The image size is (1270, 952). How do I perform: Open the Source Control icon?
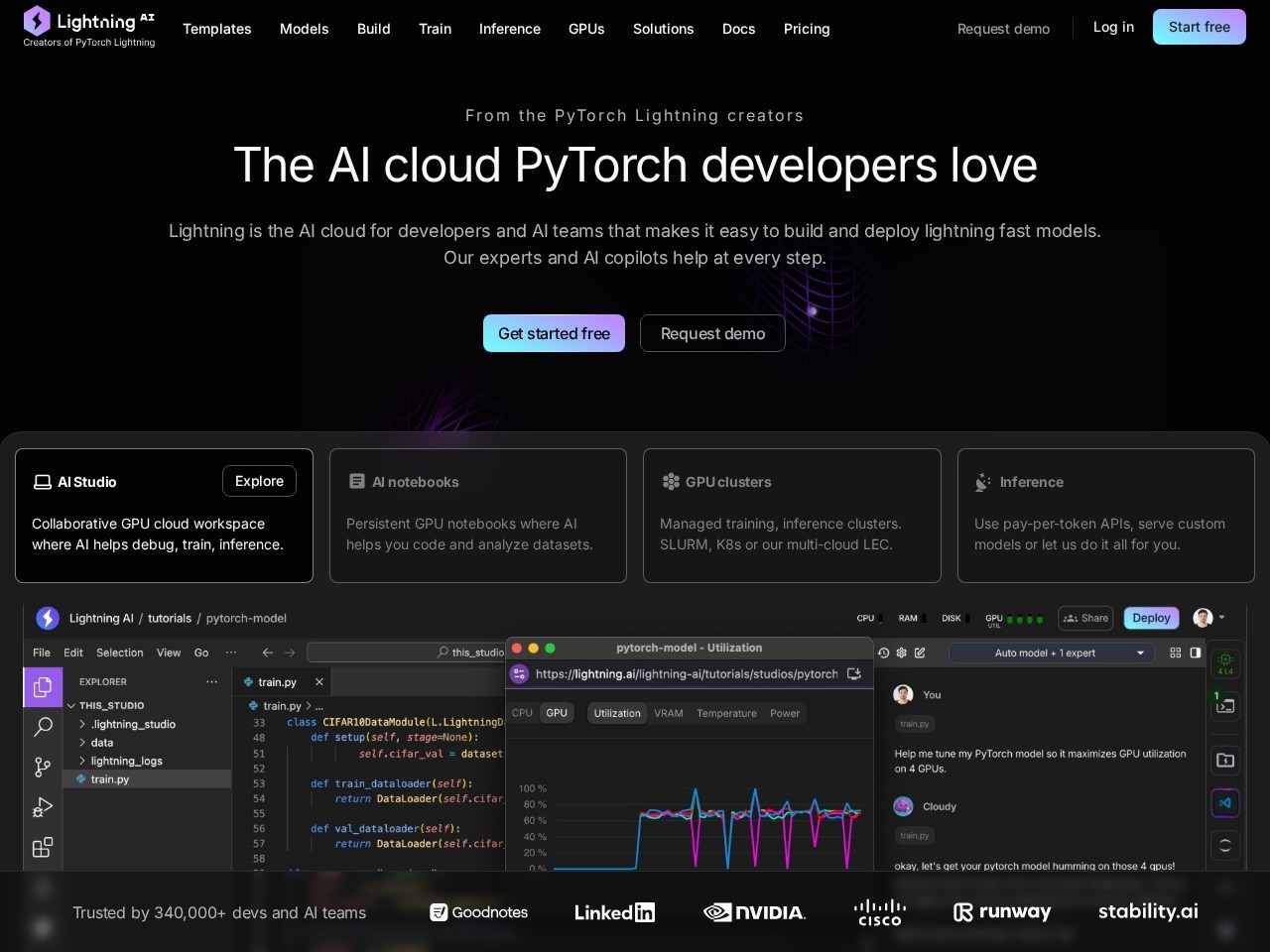[x=42, y=767]
